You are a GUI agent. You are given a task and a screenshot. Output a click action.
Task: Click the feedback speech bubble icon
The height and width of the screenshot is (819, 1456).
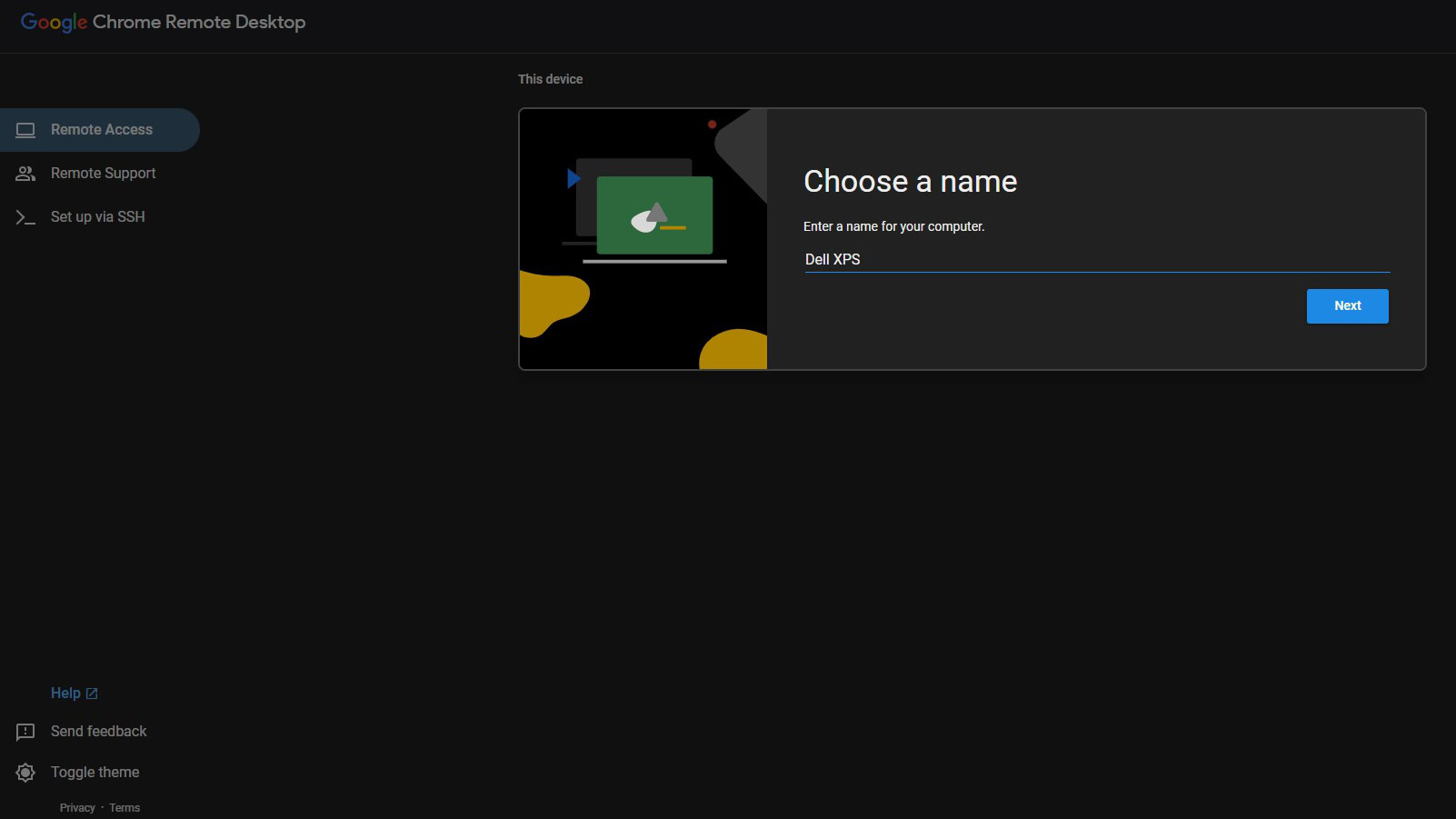tap(25, 732)
